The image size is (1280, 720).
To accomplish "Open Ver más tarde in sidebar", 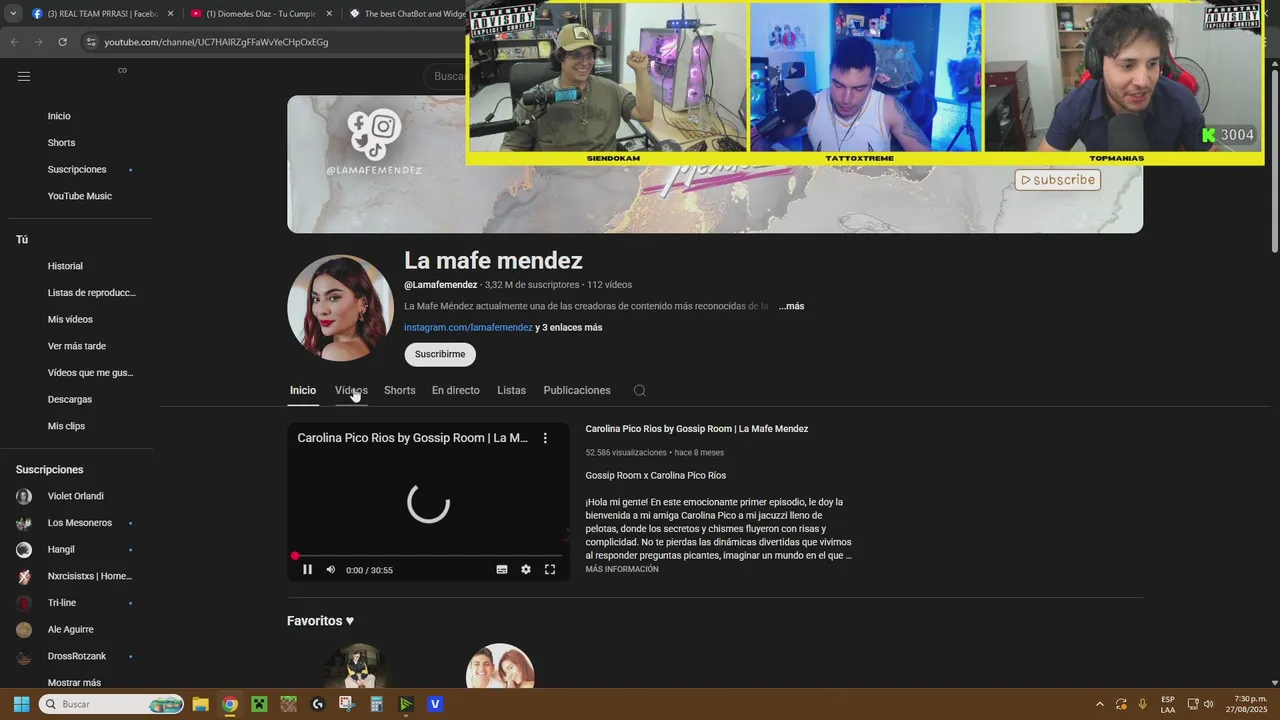I will (76, 346).
